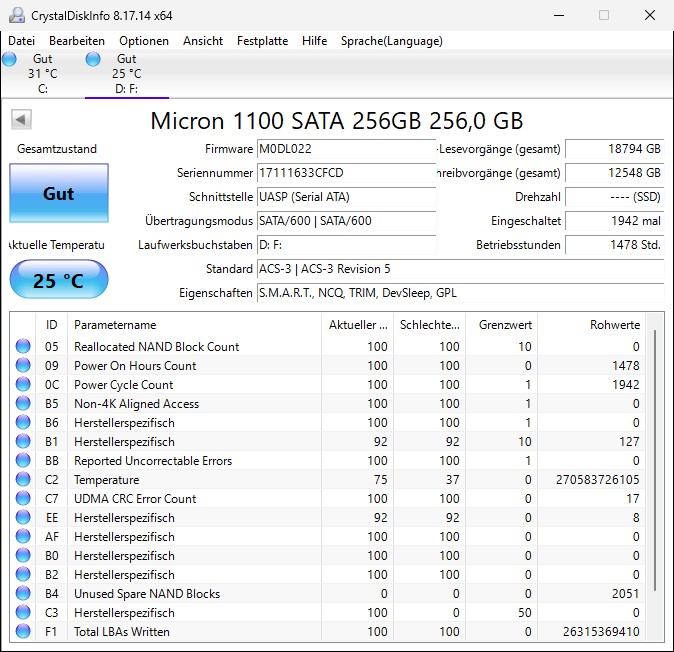Click raw value 270583726105
674x652 pixels.
[x=597, y=480]
